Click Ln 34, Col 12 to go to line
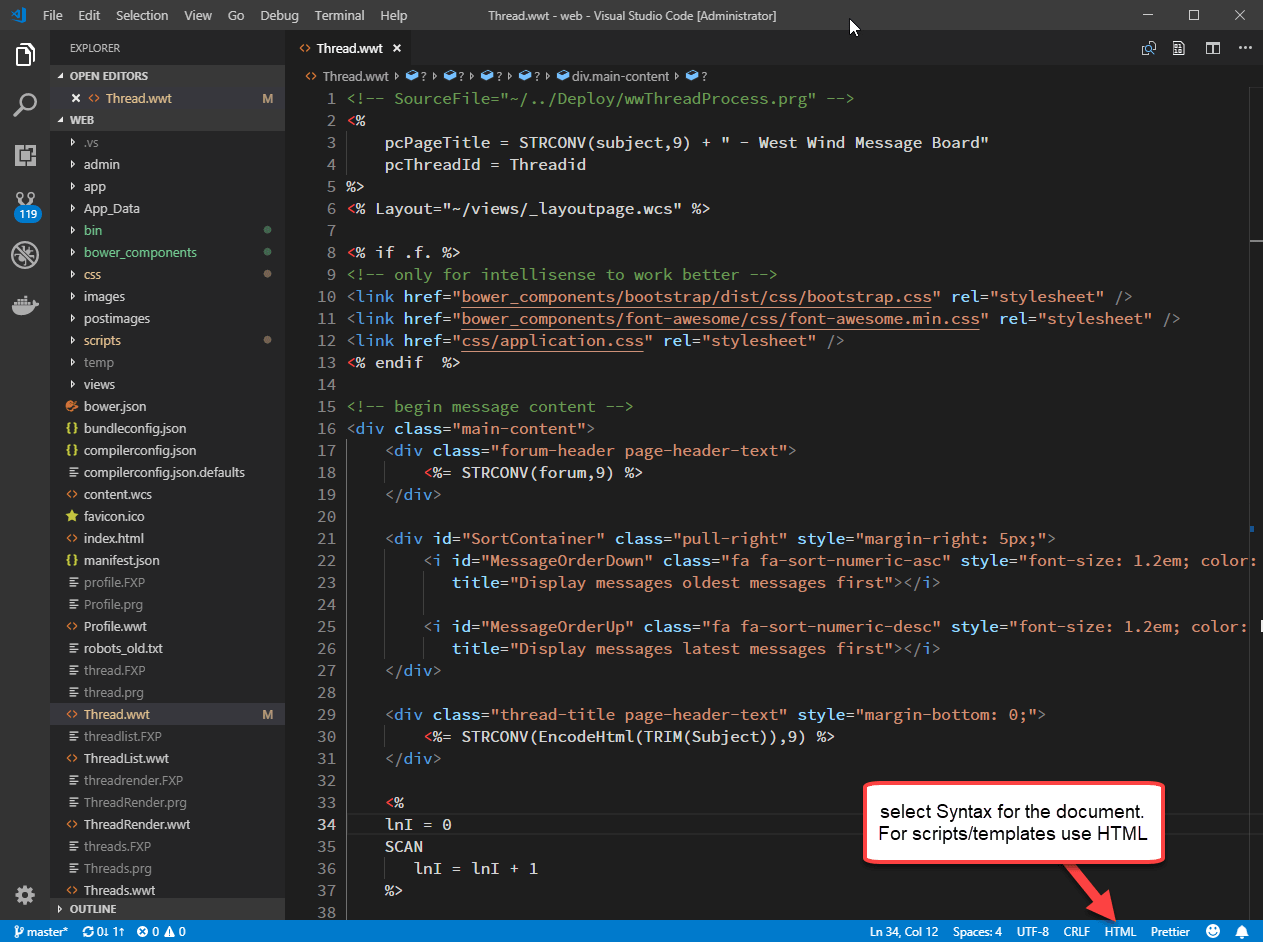1263x942 pixels. (x=904, y=932)
